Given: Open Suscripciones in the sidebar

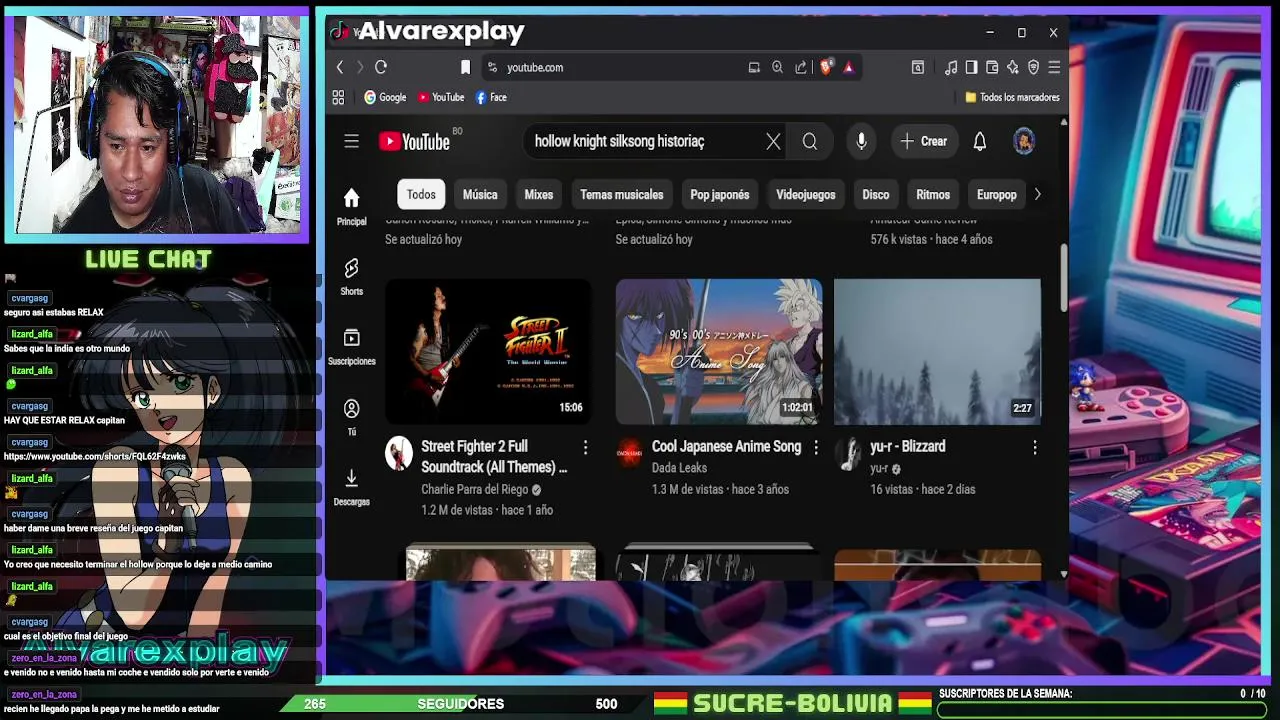Looking at the screenshot, I should coord(351,347).
